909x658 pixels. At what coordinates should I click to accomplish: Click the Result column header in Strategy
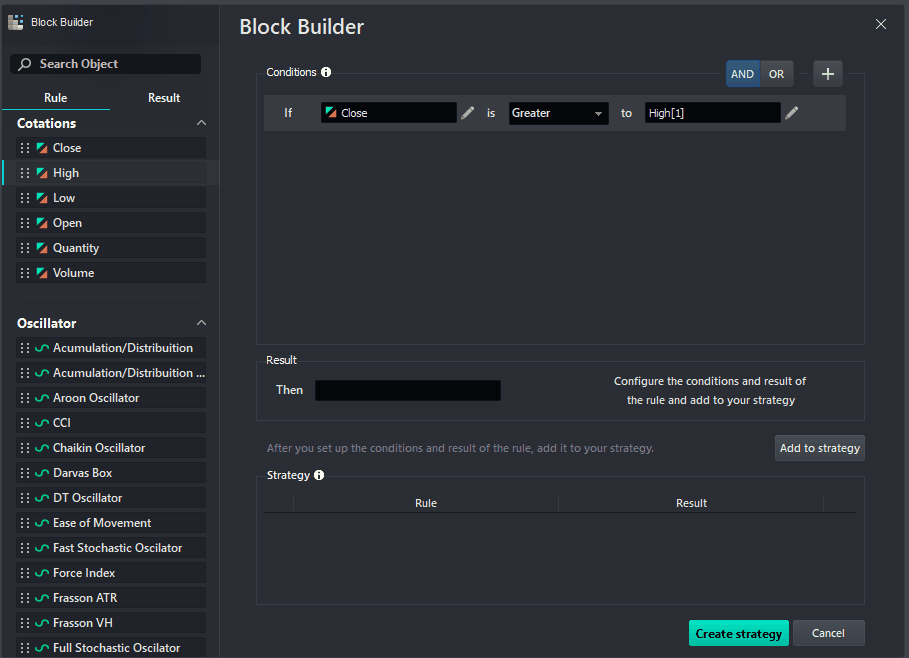691,503
